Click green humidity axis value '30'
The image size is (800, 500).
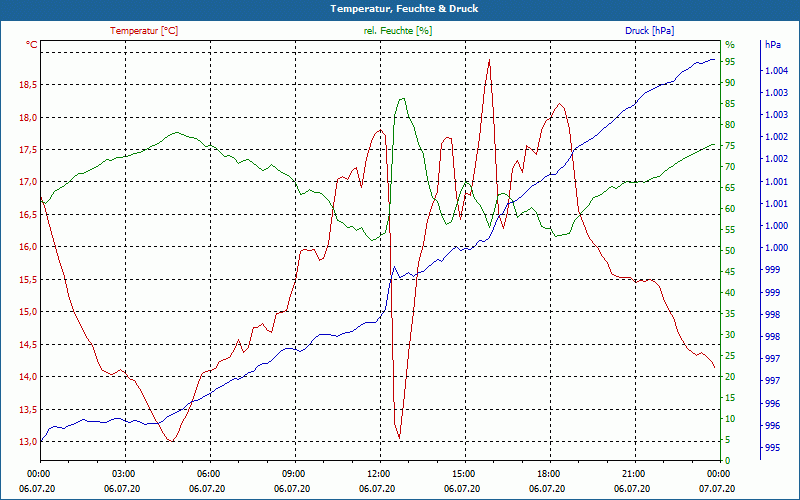(x=730, y=335)
